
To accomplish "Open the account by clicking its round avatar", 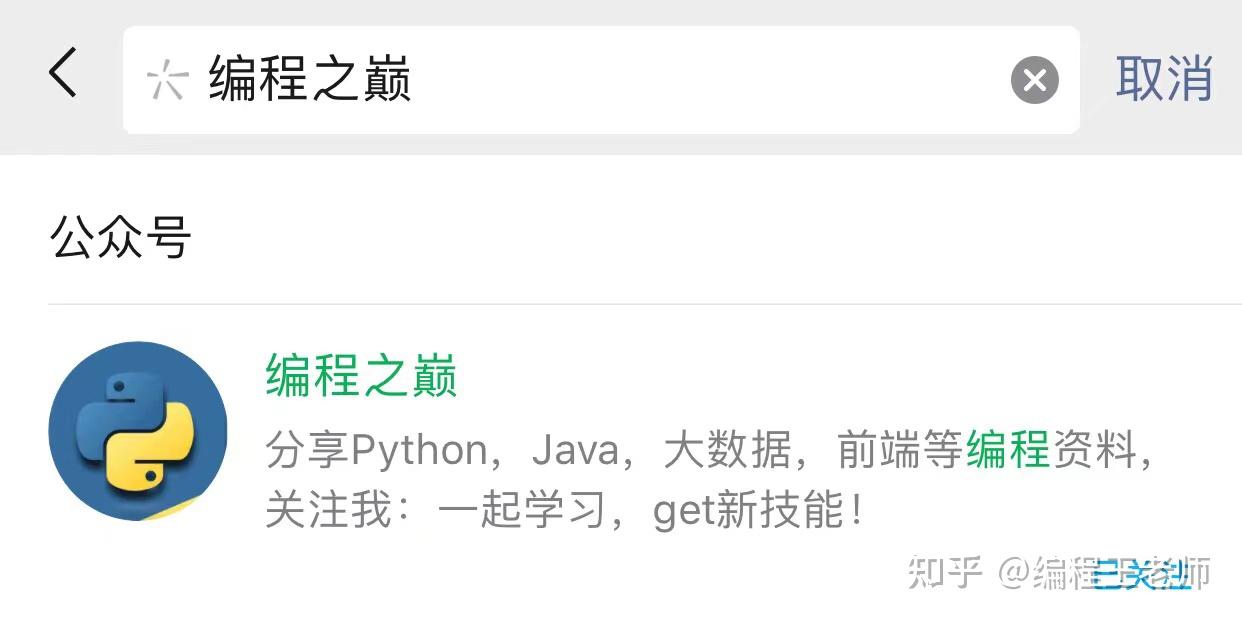I will click(137, 432).
